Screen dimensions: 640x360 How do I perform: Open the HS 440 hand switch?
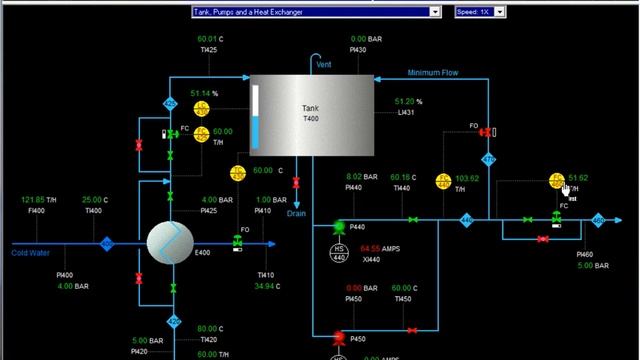(339, 253)
